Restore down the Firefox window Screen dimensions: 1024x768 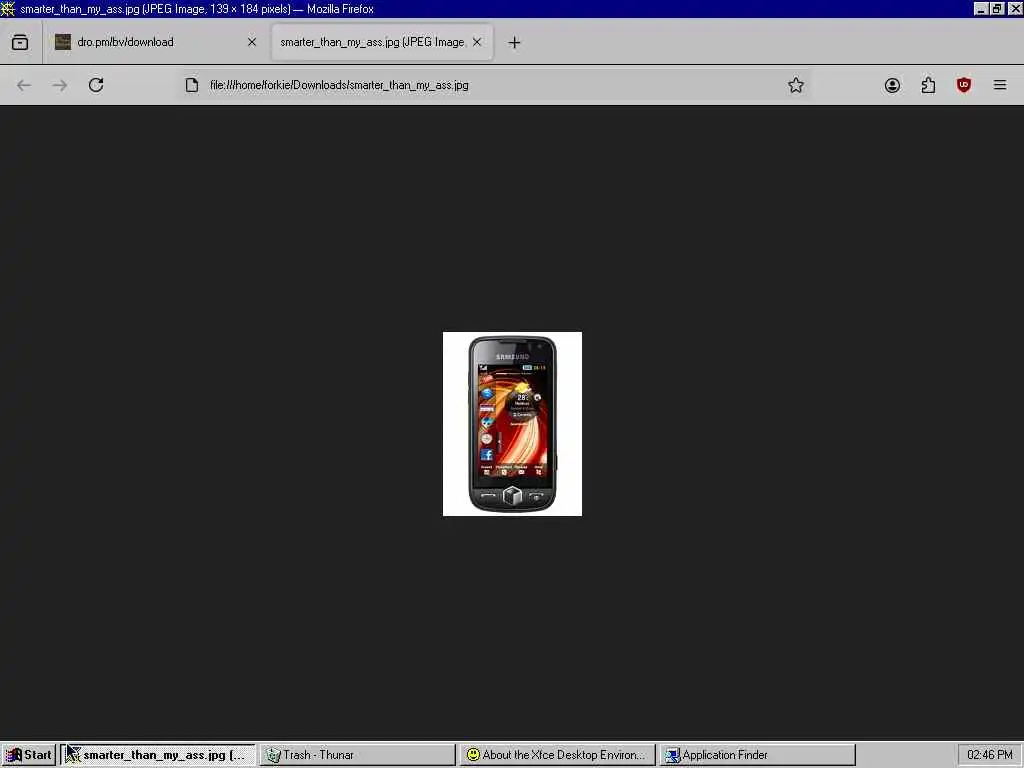pyautogui.click(x=997, y=9)
